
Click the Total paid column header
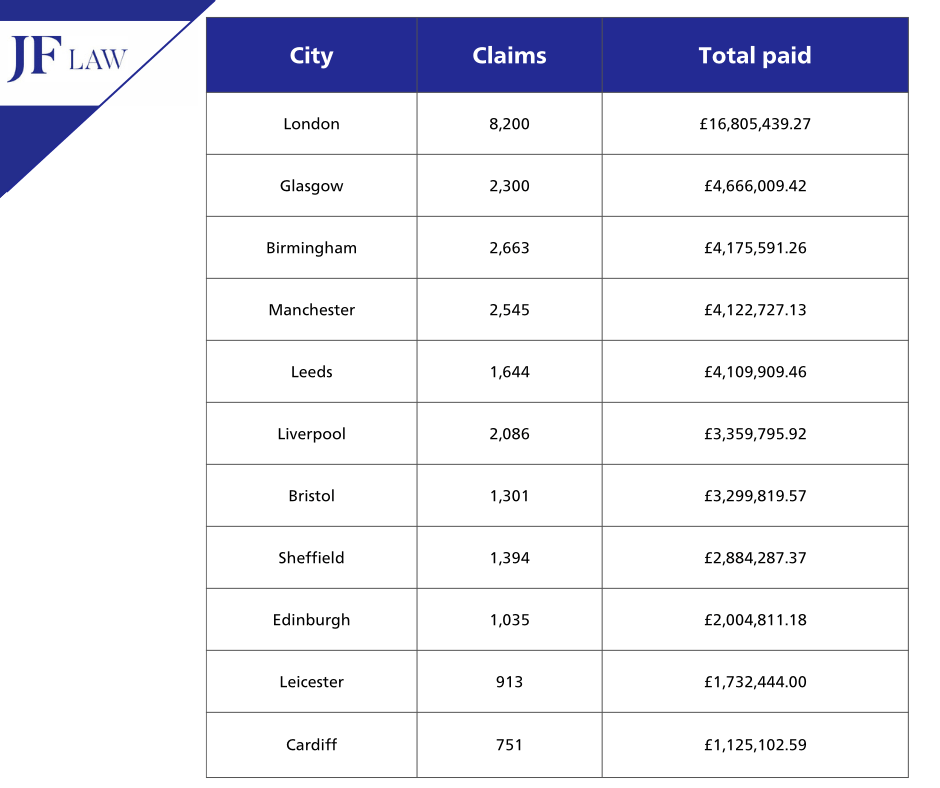755,56
